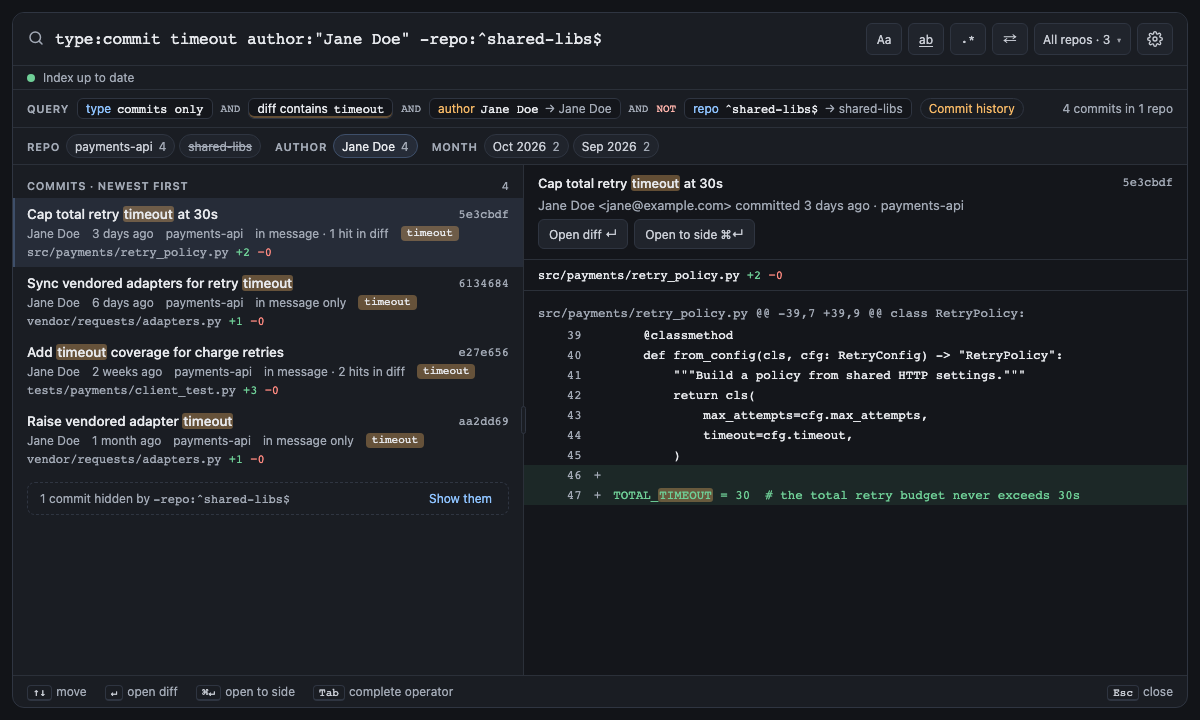Select commit 'Raise vendored adapter timeout'
The height and width of the screenshot is (720, 1200).
point(268,439)
